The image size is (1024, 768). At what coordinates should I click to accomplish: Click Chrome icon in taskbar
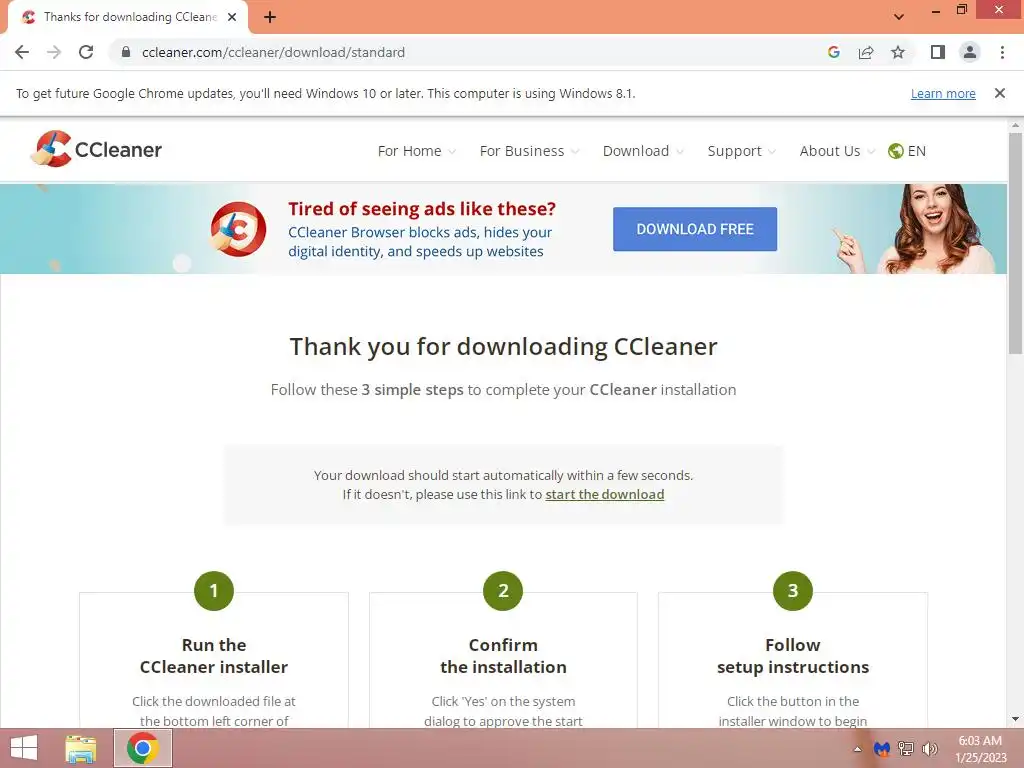click(143, 748)
